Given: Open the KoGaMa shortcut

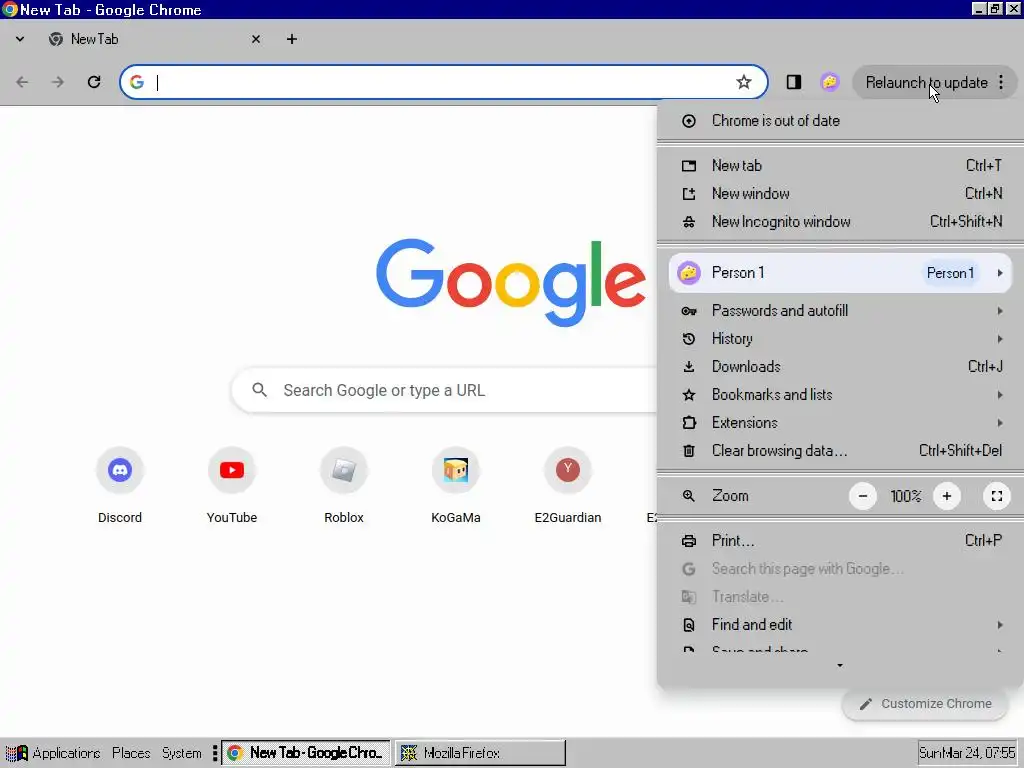Looking at the screenshot, I should coord(456,485).
